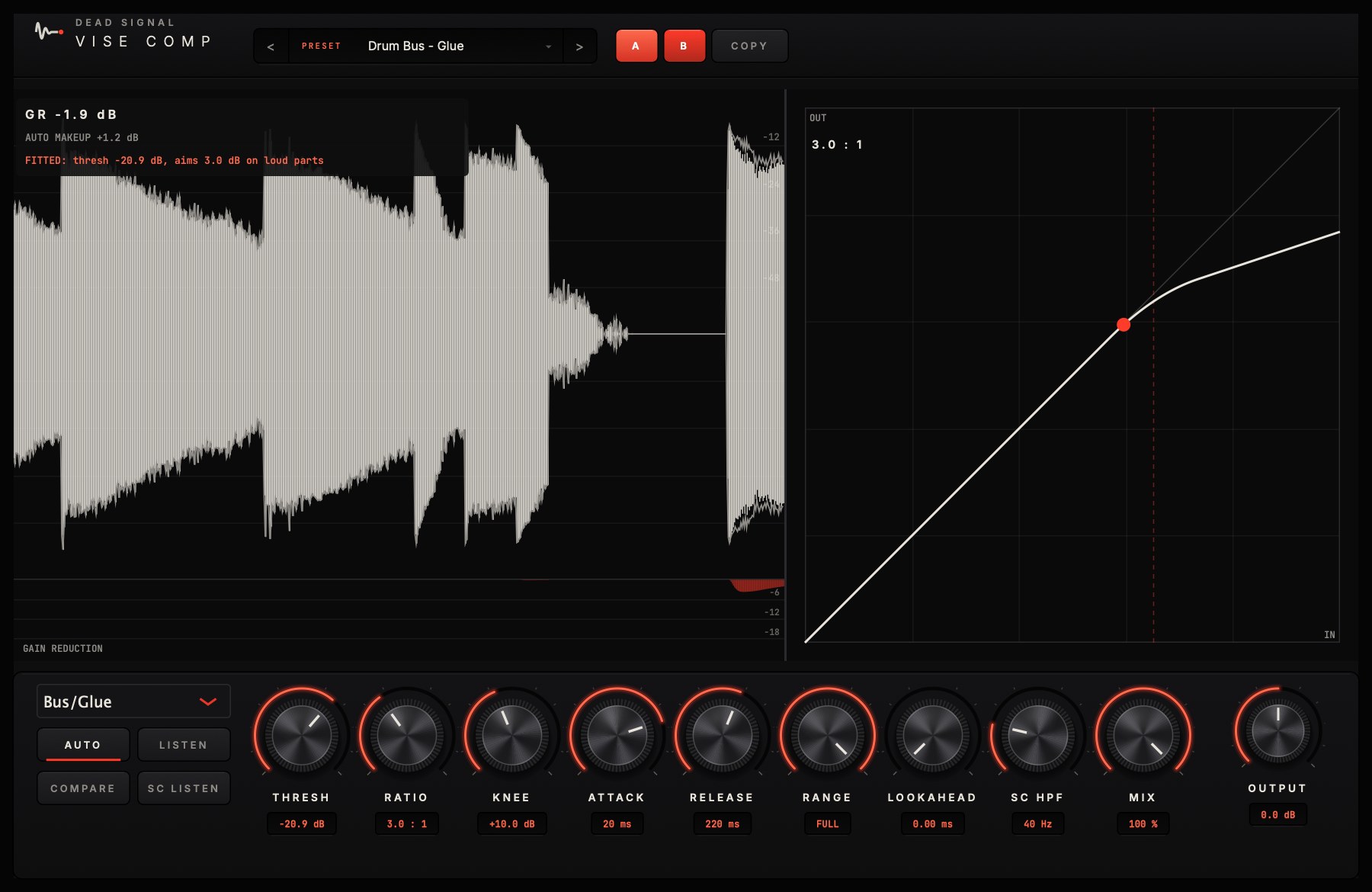Viewport: 1372px width, 892px height.
Task: Click the 20 ms attack value field
Action: pyautogui.click(x=617, y=824)
